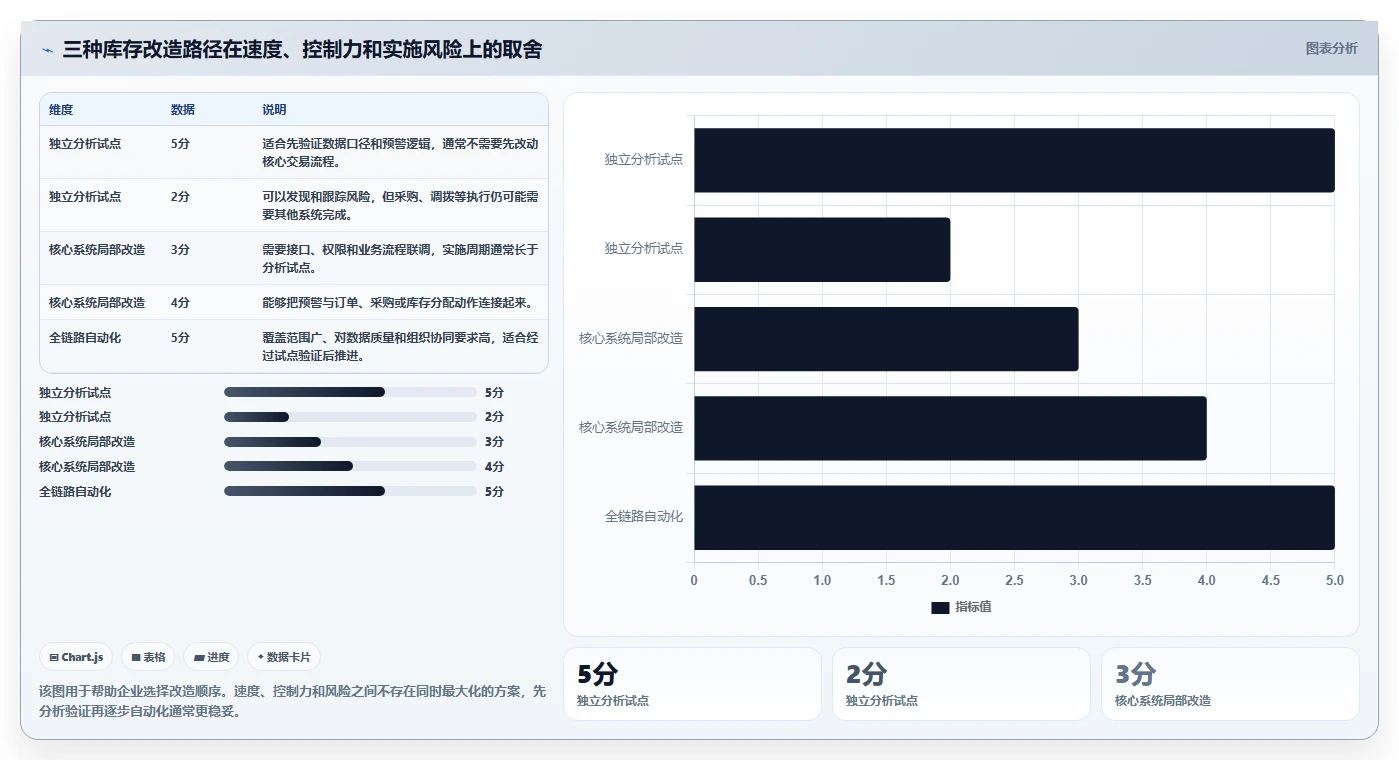
Task: Click the 指标值 legend text
Action: [973, 607]
